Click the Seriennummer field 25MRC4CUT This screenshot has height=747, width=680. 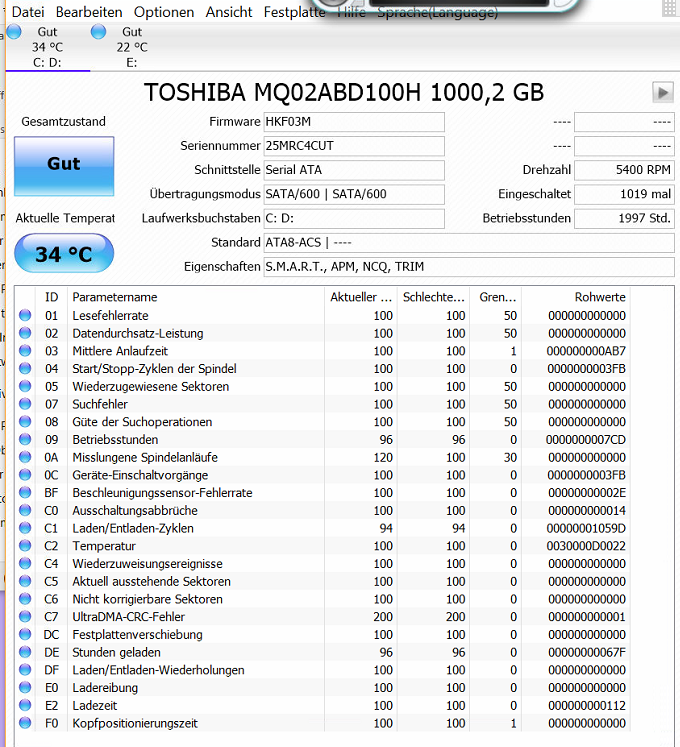tap(354, 146)
